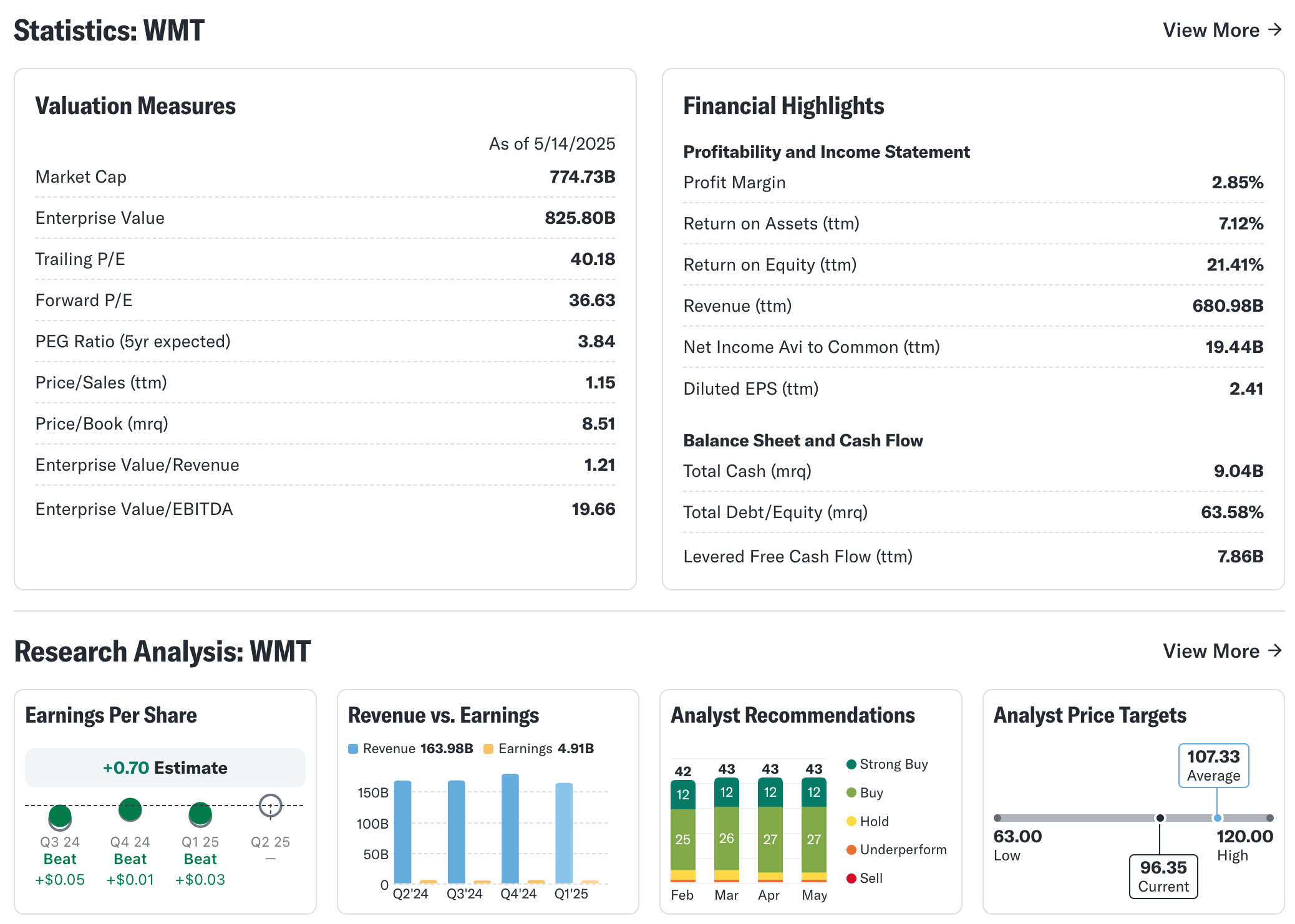Image resolution: width=1295 pixels, height=924 pixels.
Task: Select the Q2 25 empty estimate circle
Action: (270, 806)
